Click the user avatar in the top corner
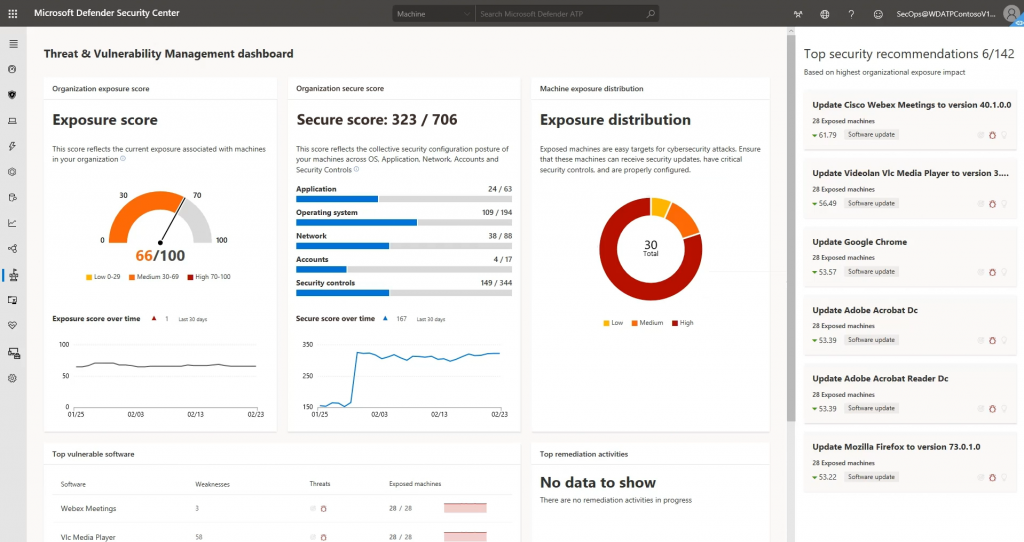The image size is (1024, 542). pyautogui.click(x=1013, y=14)
